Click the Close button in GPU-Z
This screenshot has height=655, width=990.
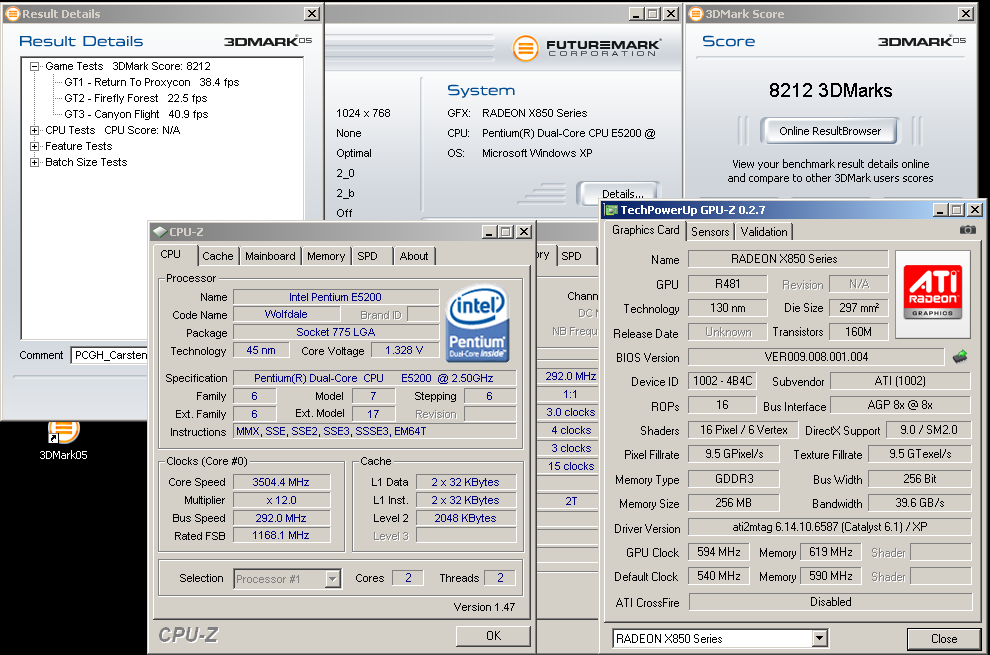point(944,639)
